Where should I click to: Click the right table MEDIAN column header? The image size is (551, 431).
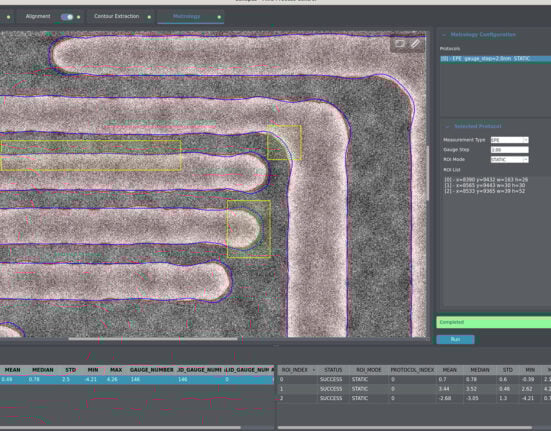[480, 370]
